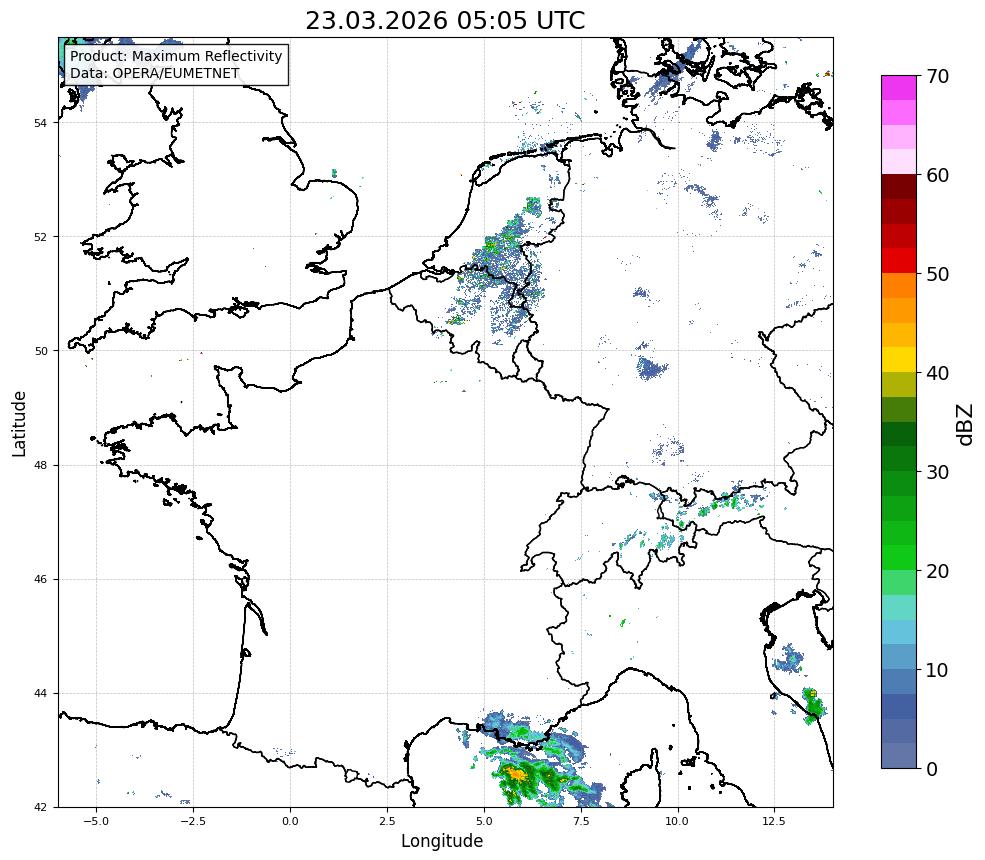Select the latitude tick label 46
Image resolution: width=985 pixels, height=860 pixels.
point(40,579)
